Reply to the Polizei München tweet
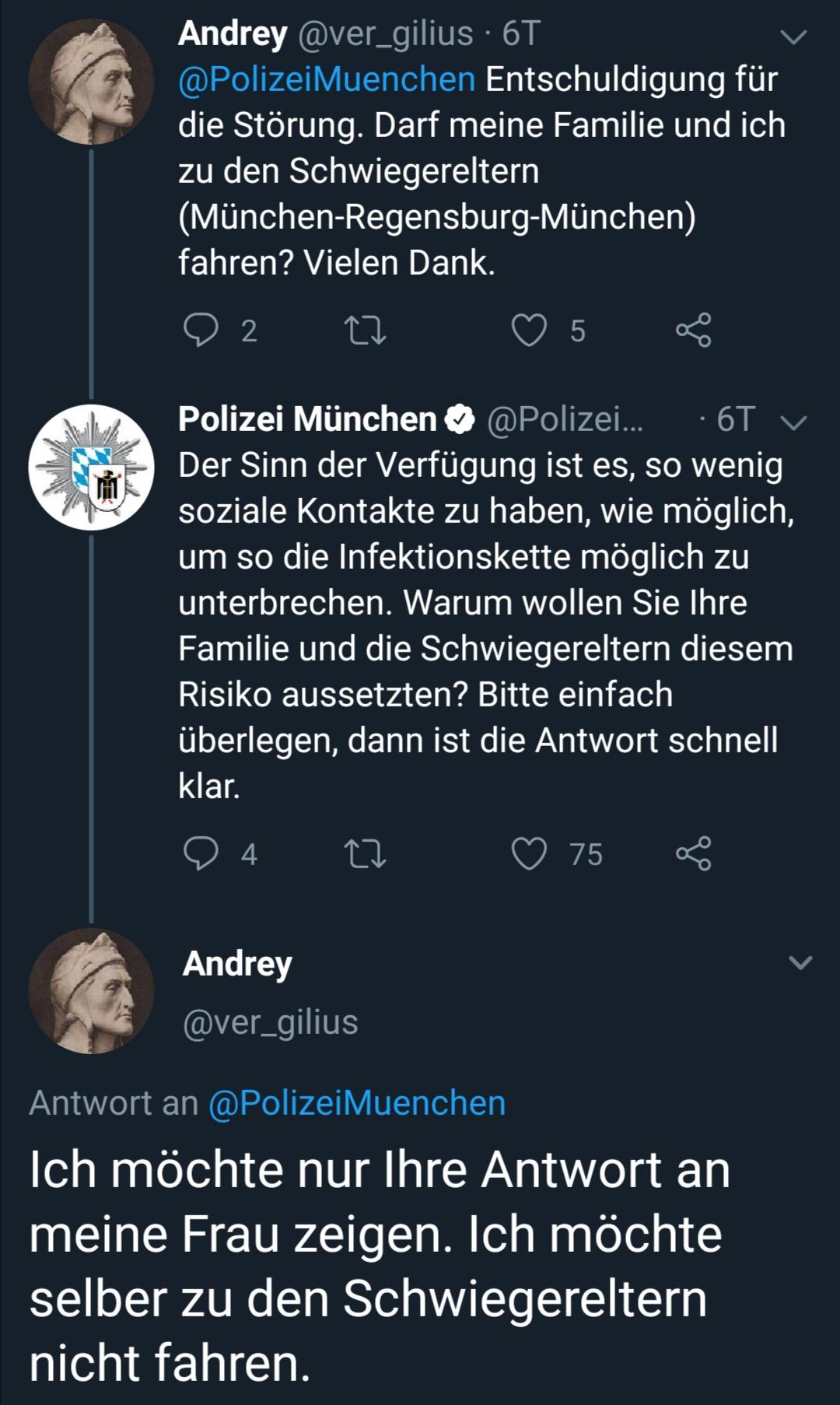 click(201, 853)
